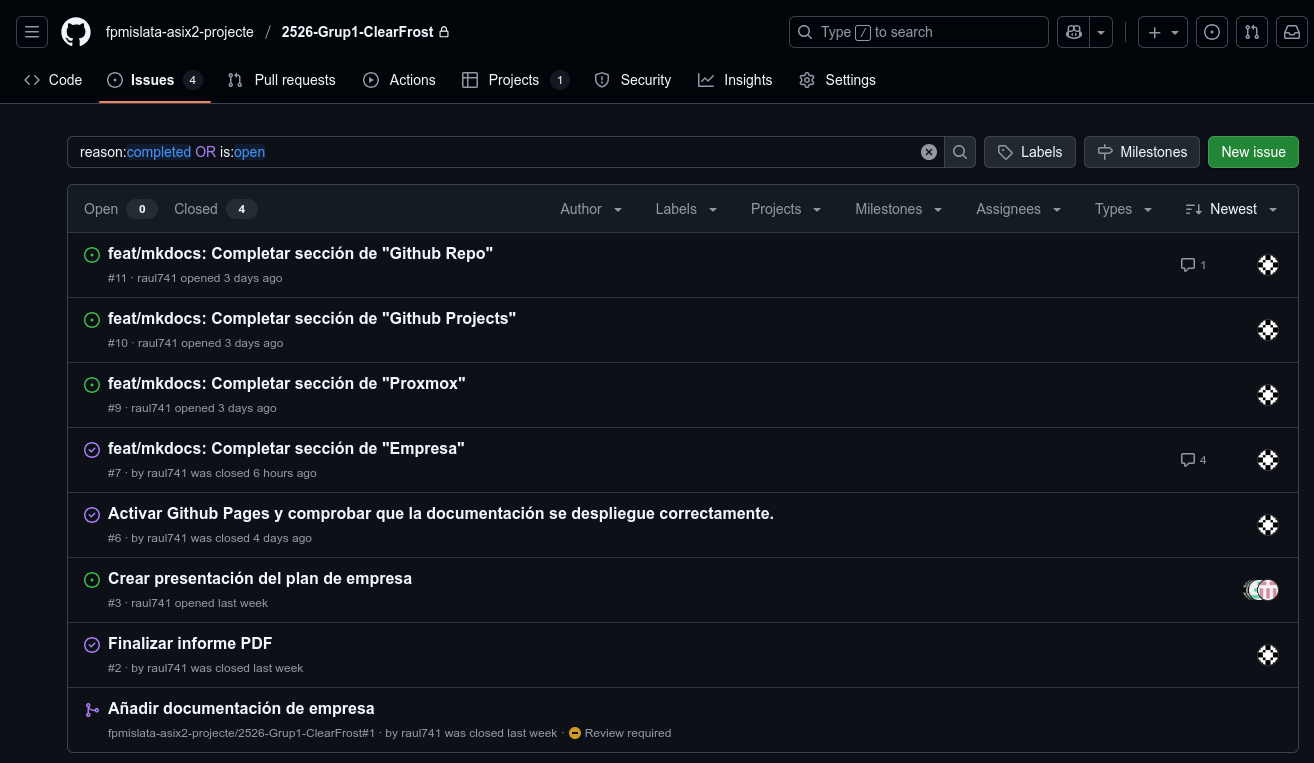
Task: Open the Actions tab
Action: [399, 80]
